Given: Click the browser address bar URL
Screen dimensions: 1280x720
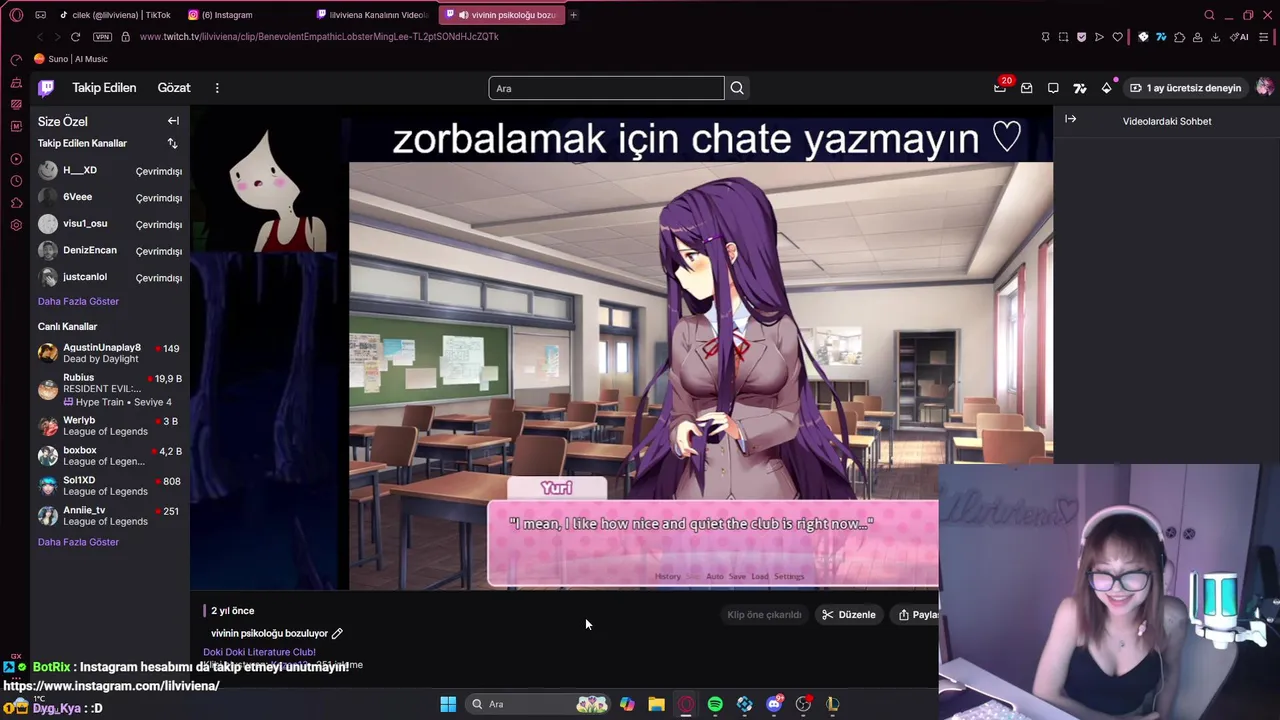Looking at the screenshot, I should (x=319, y=37).
